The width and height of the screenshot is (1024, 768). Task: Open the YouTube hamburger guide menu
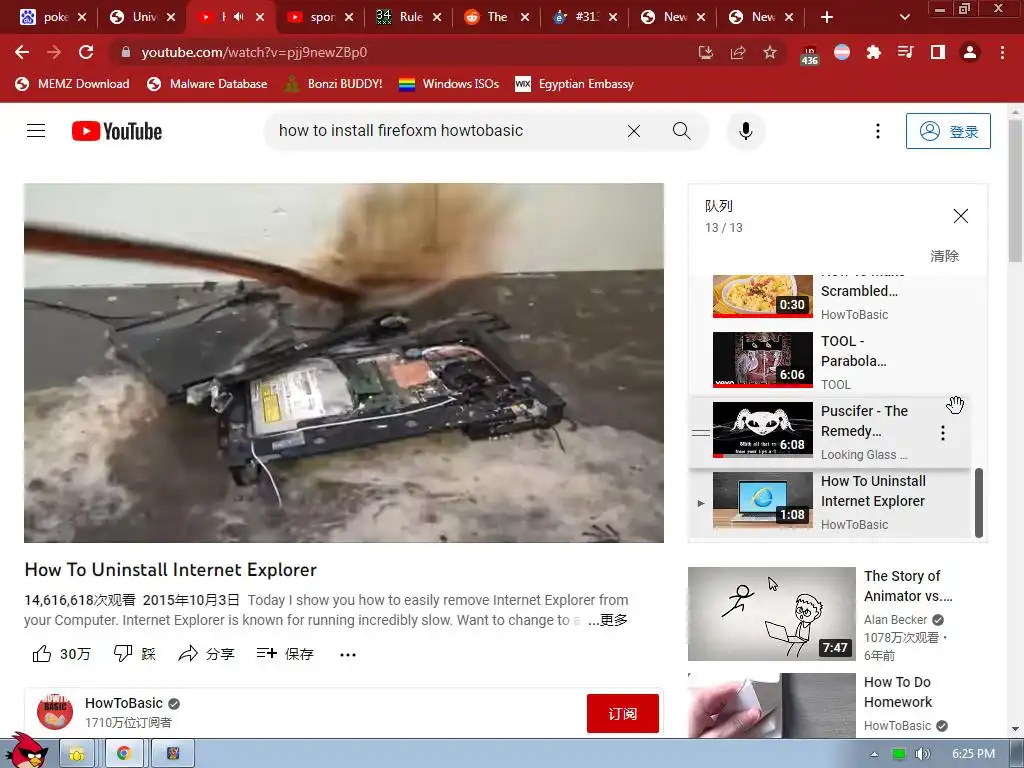[36, 131]
